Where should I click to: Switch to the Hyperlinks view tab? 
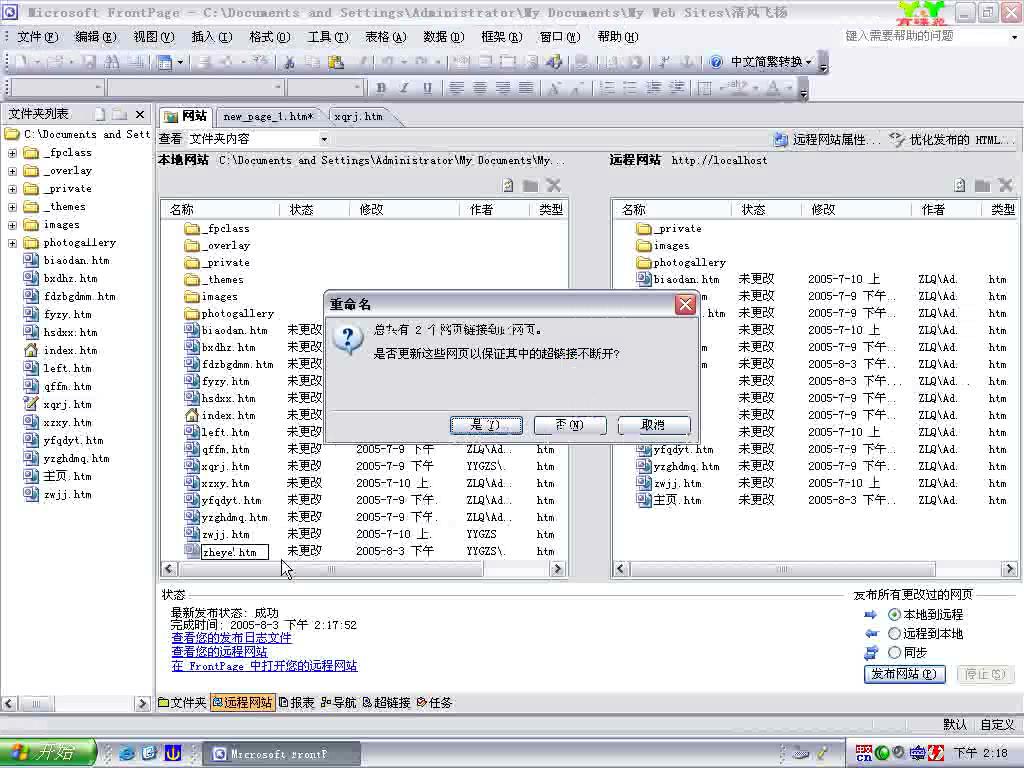pyautogui.click(x=386, y=703)
